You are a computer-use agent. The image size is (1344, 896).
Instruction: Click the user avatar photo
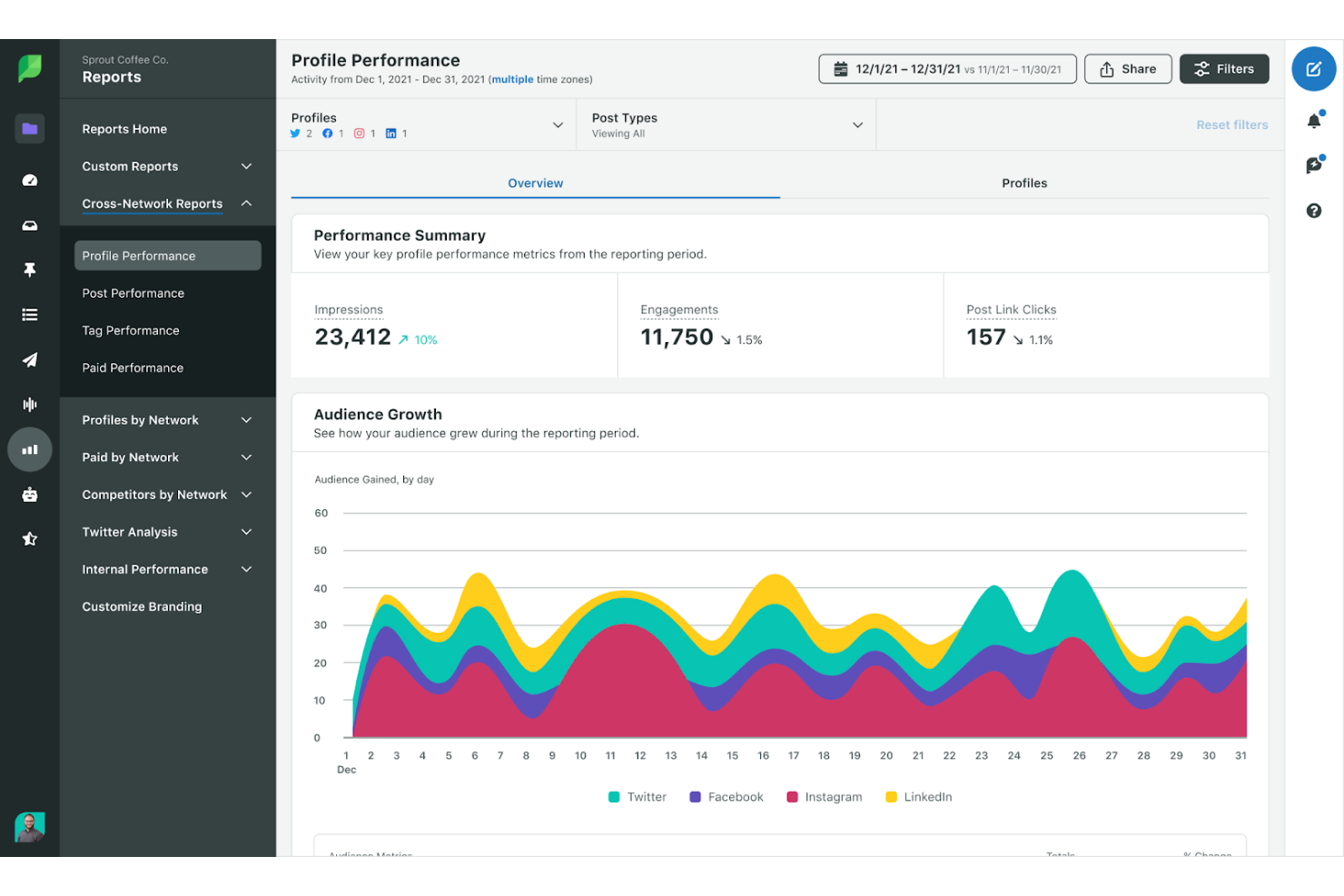(30, 827)
